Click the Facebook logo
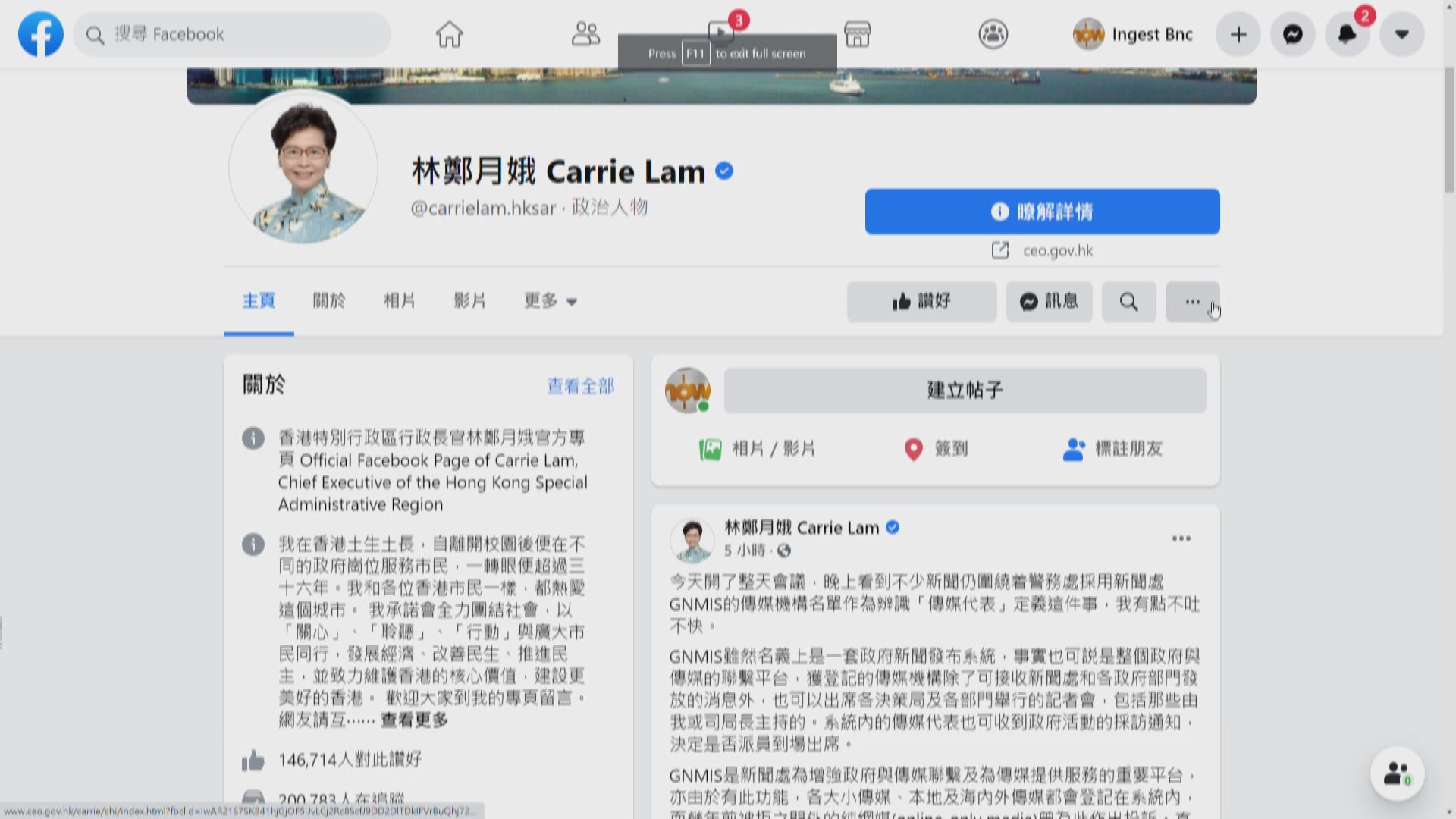 point(40,33)
